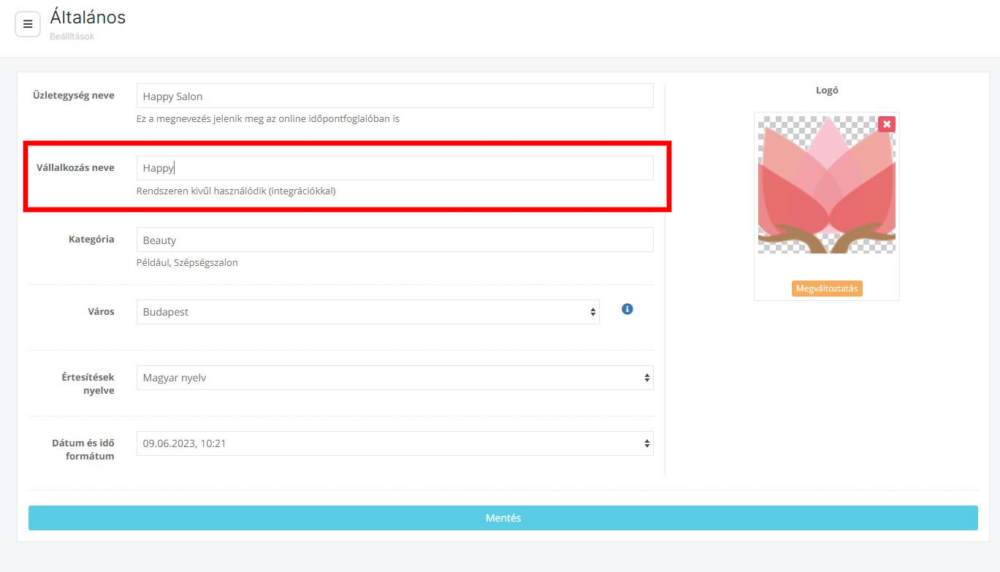This screenshot has width=1000, height=572.
Task: Click the Értesítések nyelve label
Action: [x=88, y=384]
